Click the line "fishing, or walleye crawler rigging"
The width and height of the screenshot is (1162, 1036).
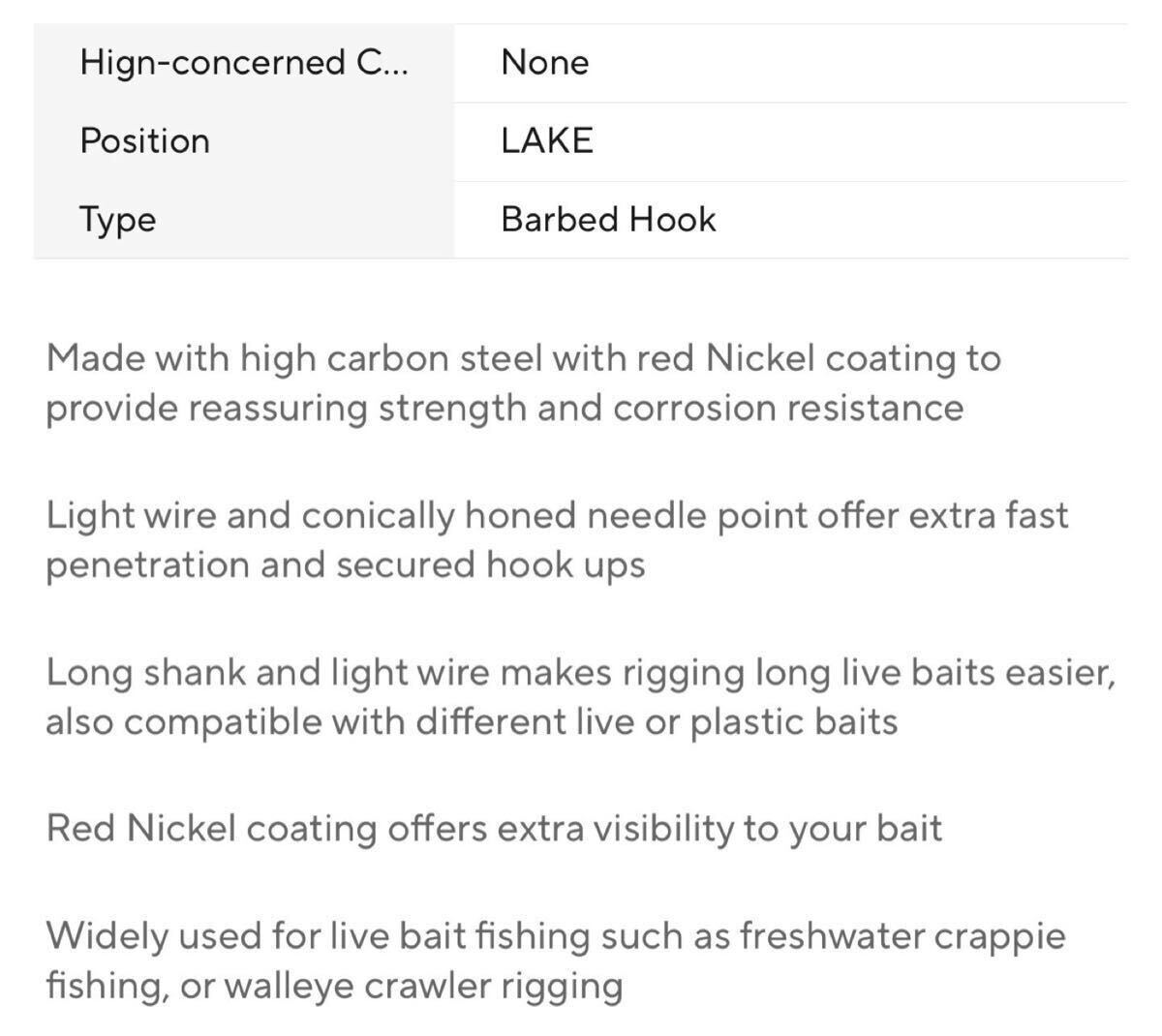[x=334, y=986]
